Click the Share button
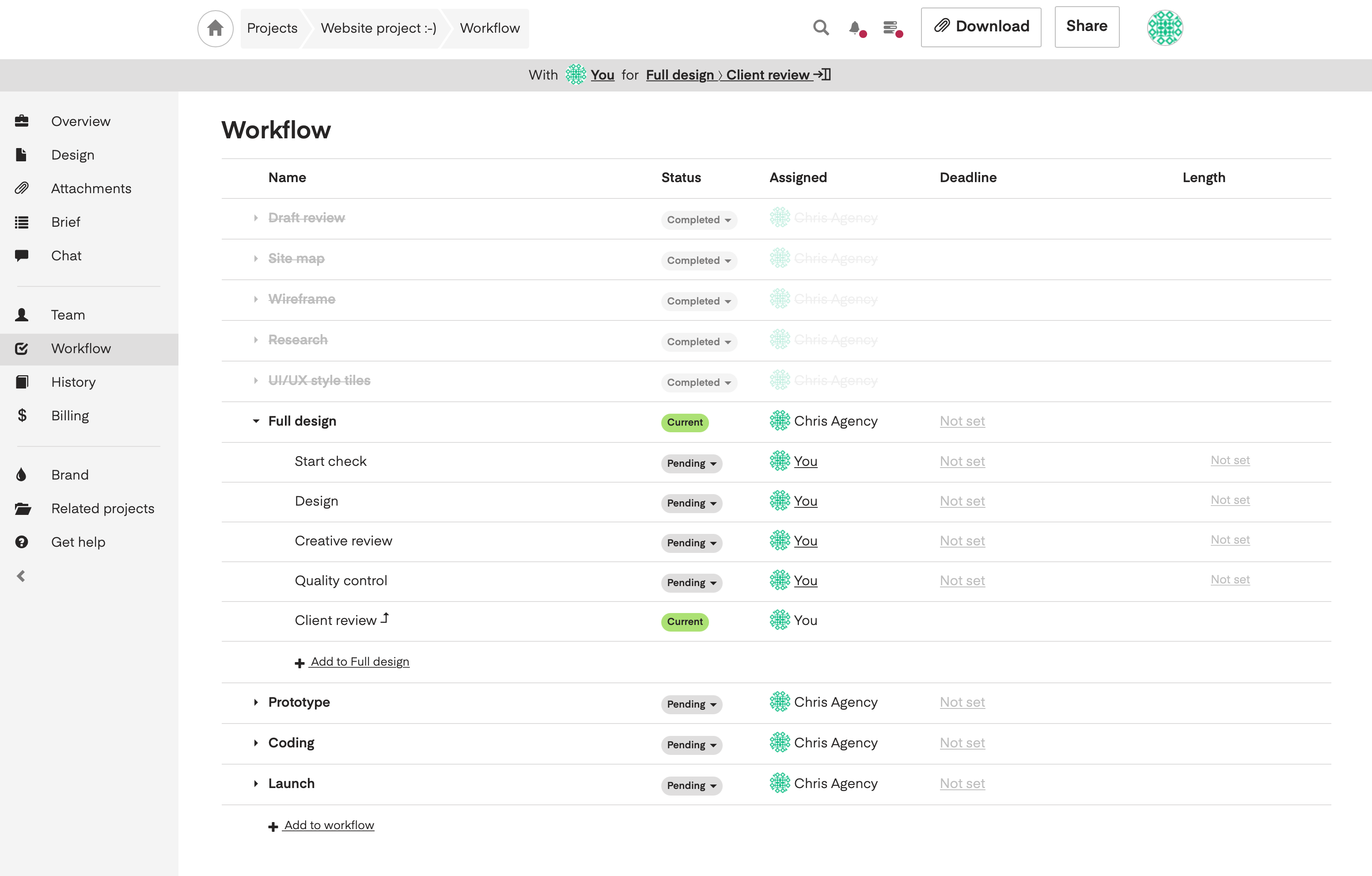The height and width of the screenshot is (876, 1372). coord(1087,27)
